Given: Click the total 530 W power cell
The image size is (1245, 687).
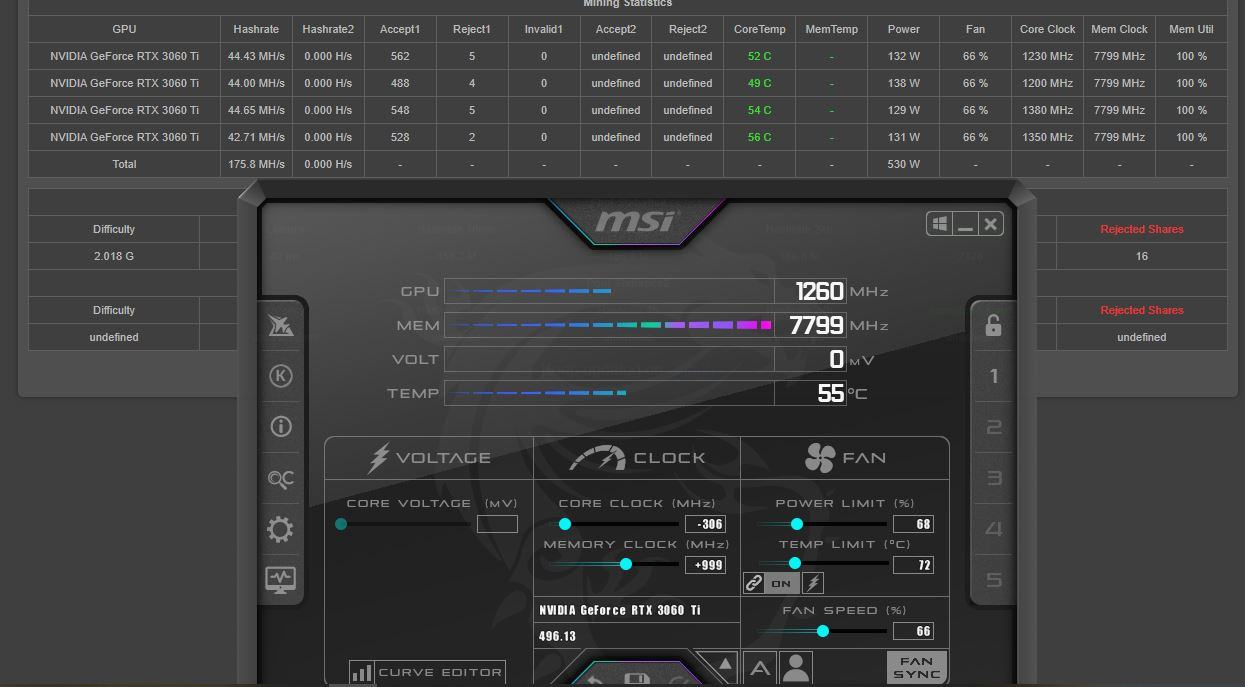Looking at the screenshot, I should [903, 164].
